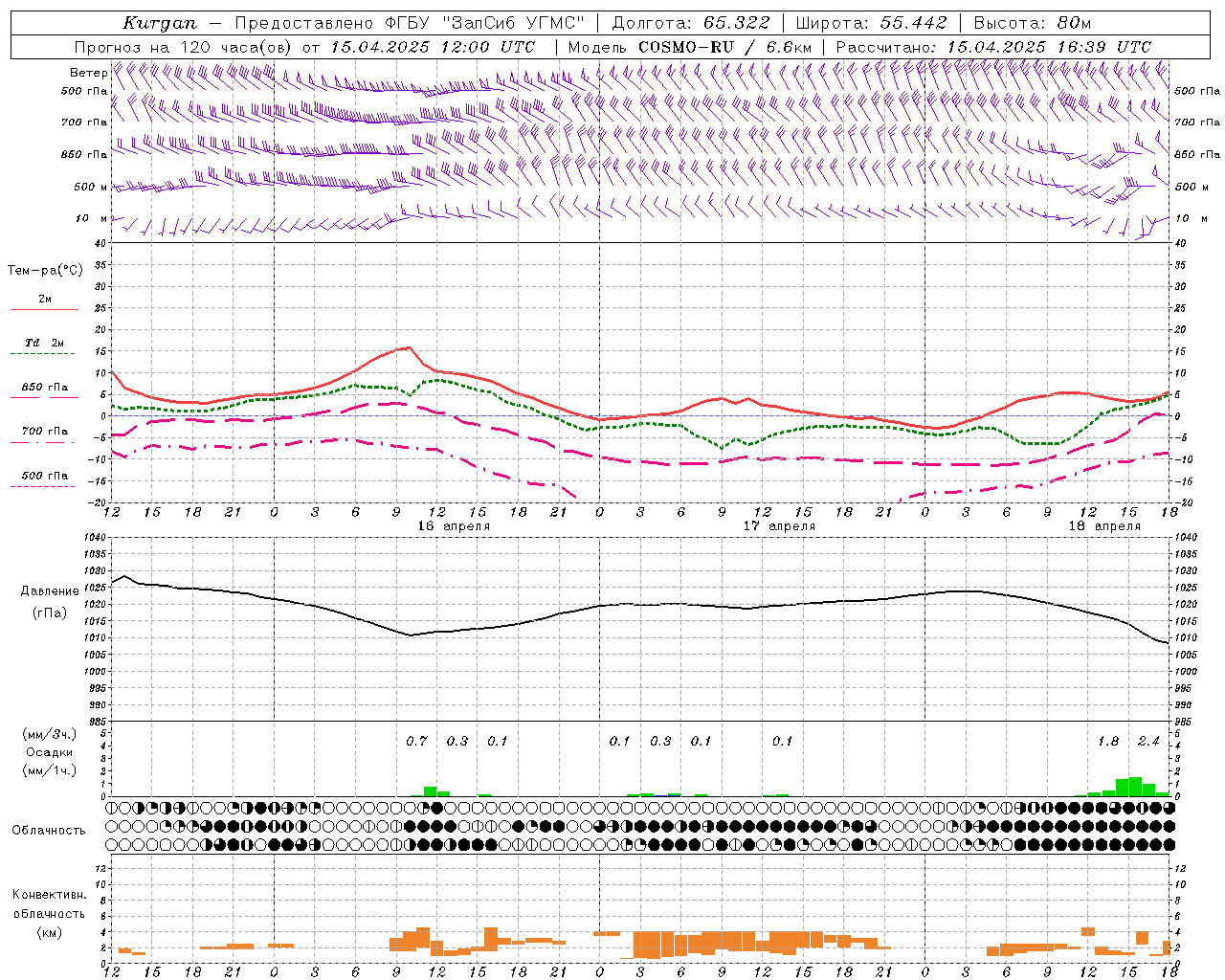Click the 2м temperature legend entry

tap(45, 300)
